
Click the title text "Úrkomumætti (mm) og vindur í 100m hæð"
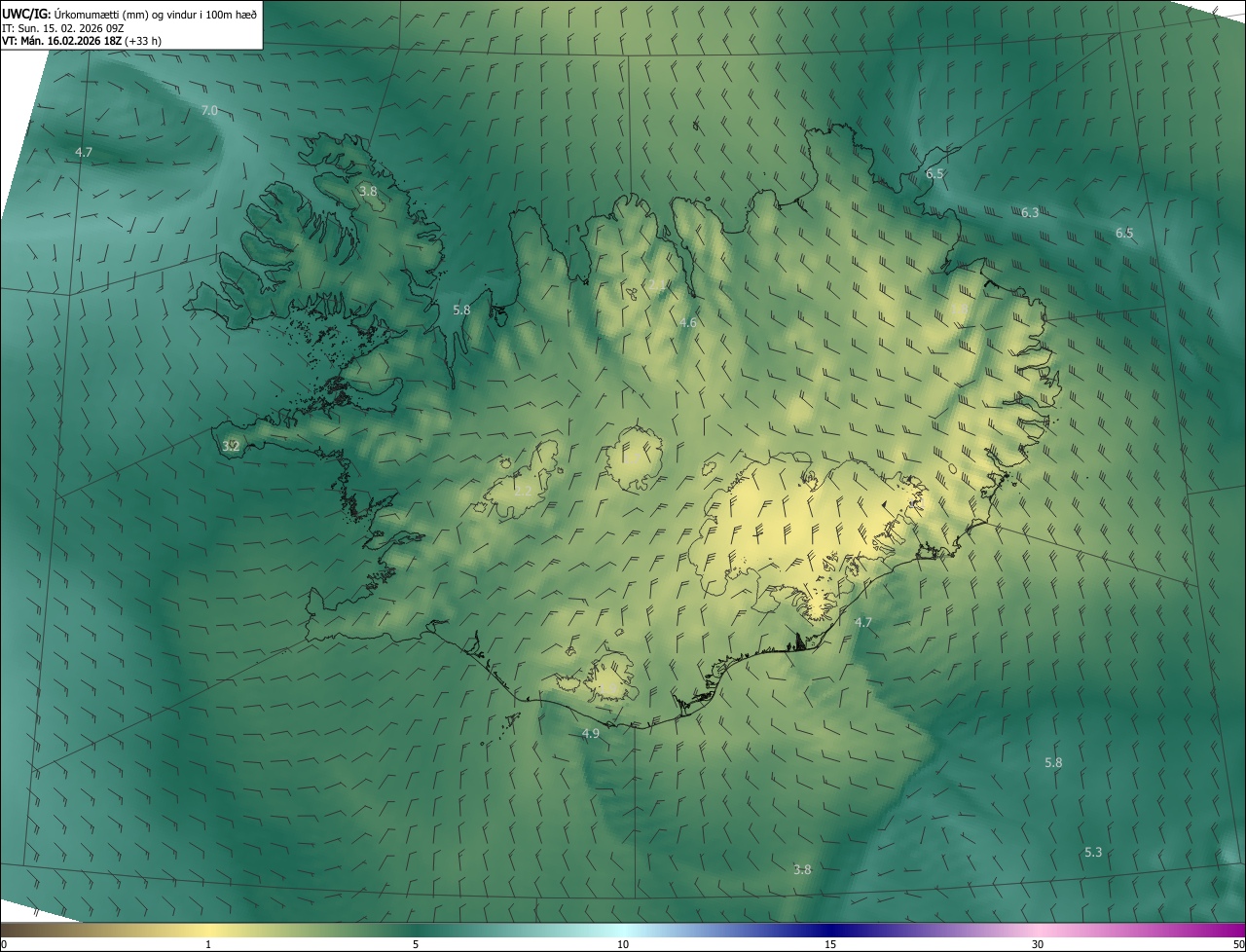156,14
